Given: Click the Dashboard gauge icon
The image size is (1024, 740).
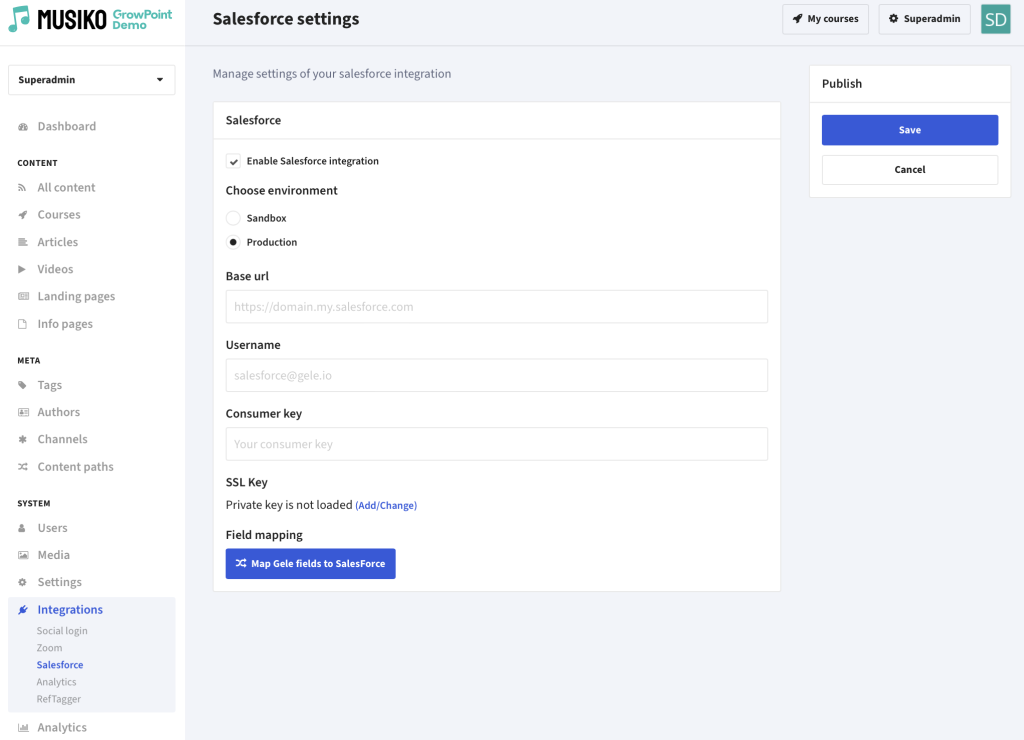Looking at the screenshot, I should (23, 127).
